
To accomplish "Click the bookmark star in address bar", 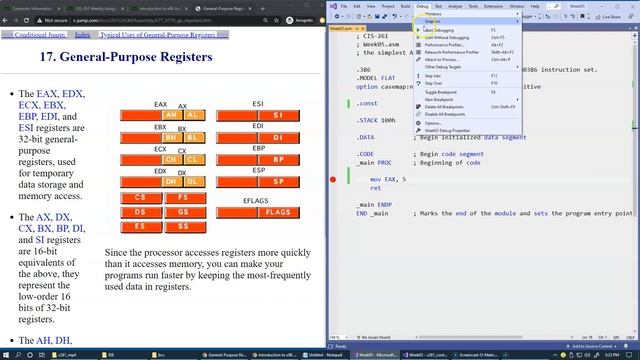I will click(x=276, y=20).
